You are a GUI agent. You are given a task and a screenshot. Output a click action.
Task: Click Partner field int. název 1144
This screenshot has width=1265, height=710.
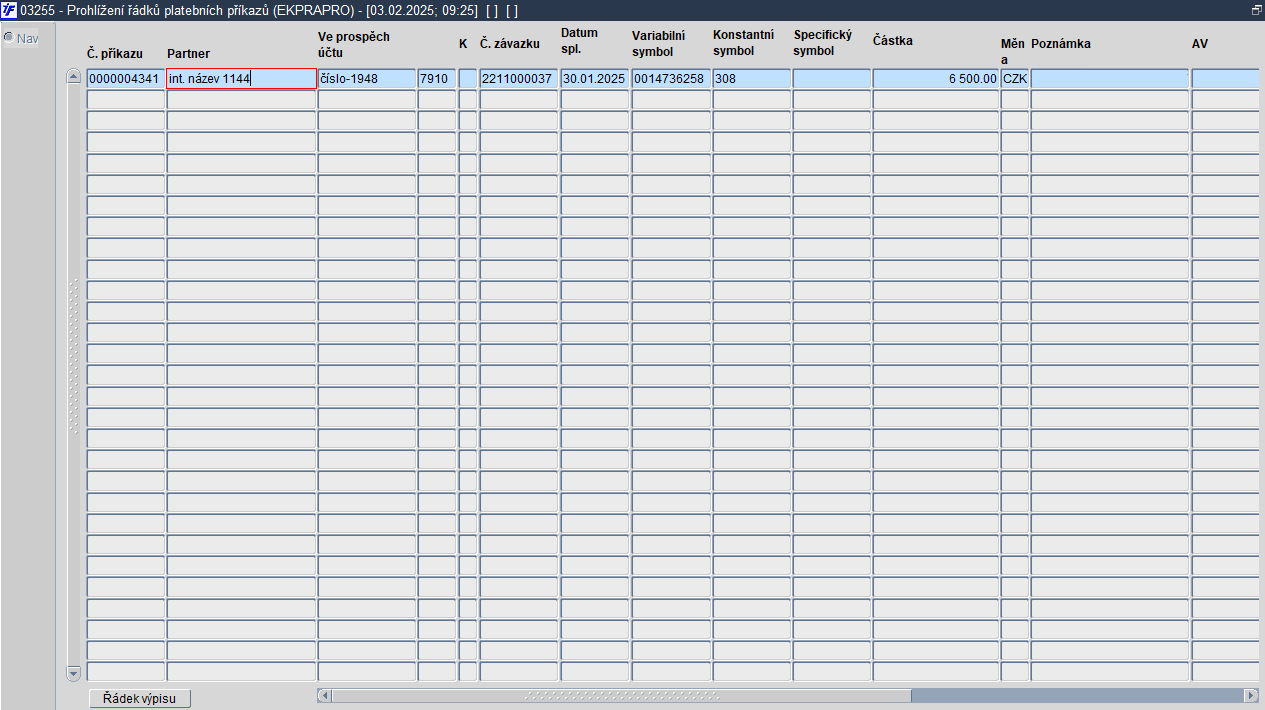(241, 78)
